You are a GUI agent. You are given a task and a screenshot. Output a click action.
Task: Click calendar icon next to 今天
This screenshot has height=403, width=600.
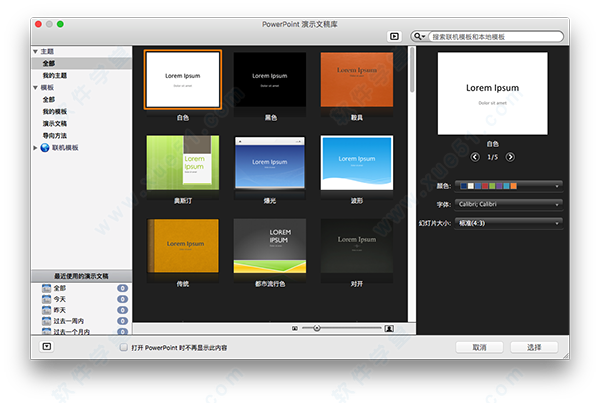[x=46, y=299]
